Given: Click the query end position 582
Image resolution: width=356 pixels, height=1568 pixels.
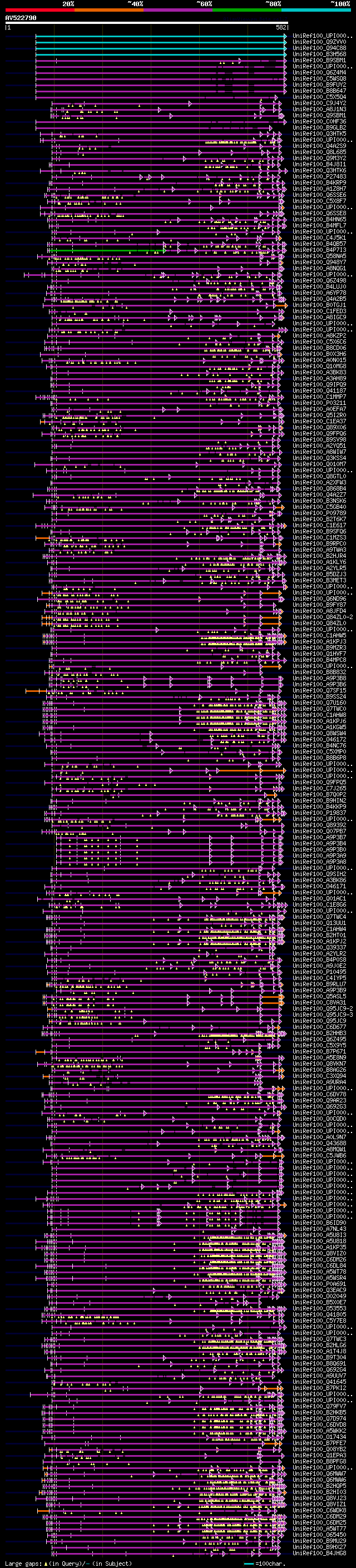Looking at the screenshot, I should [281, 27].
